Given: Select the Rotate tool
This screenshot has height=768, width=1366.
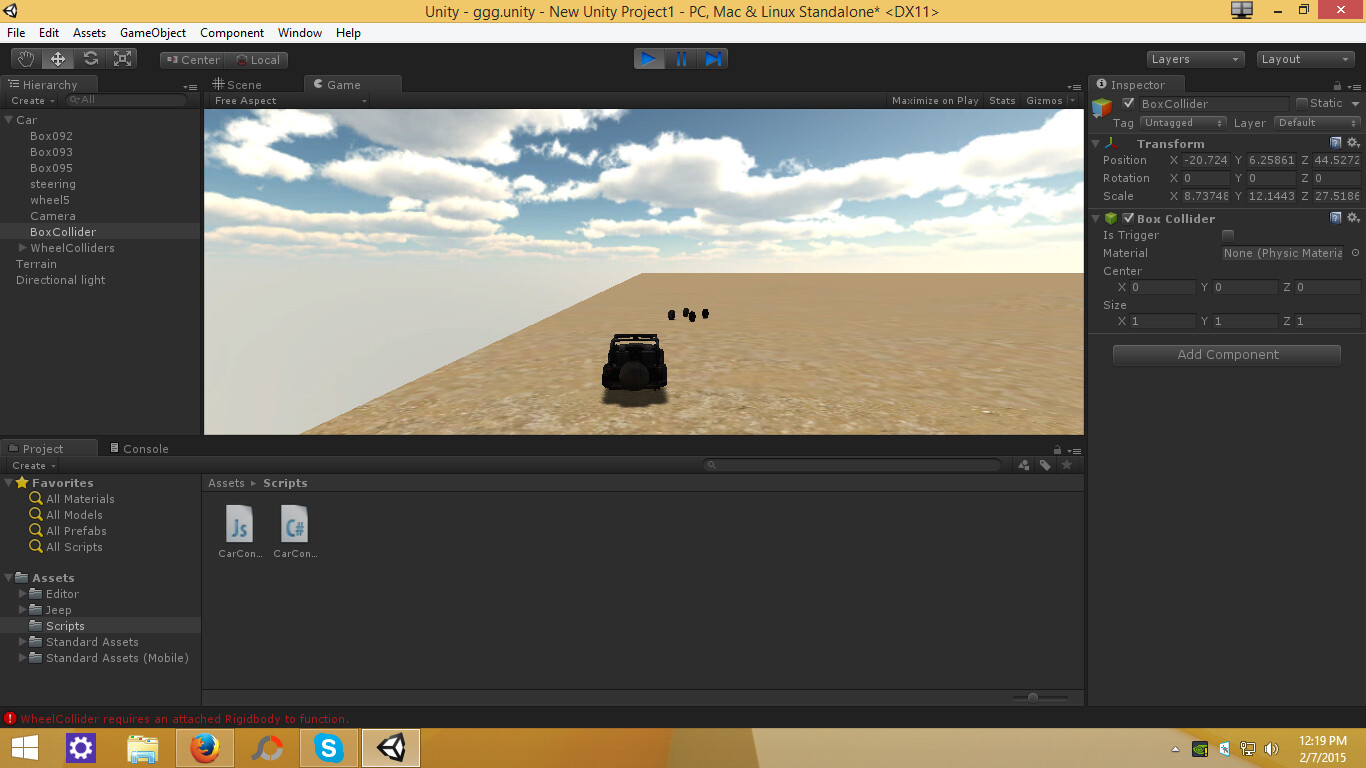Looking at the screenshot, I should coord(90,58).
